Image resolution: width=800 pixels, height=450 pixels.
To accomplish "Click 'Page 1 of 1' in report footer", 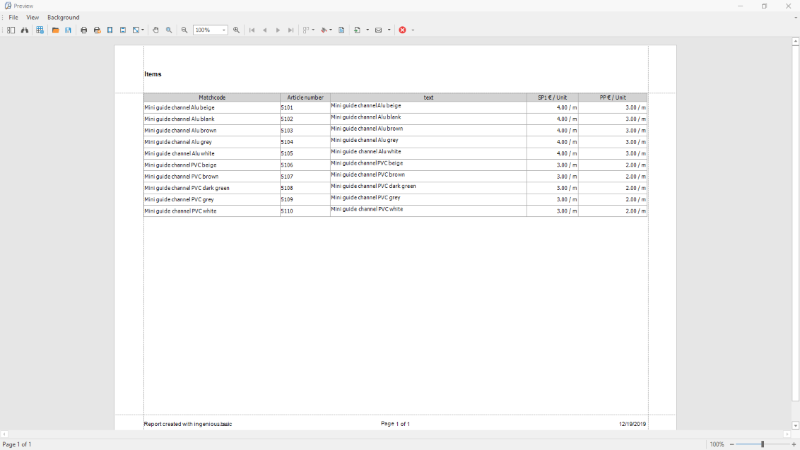I will click(395, 423).
